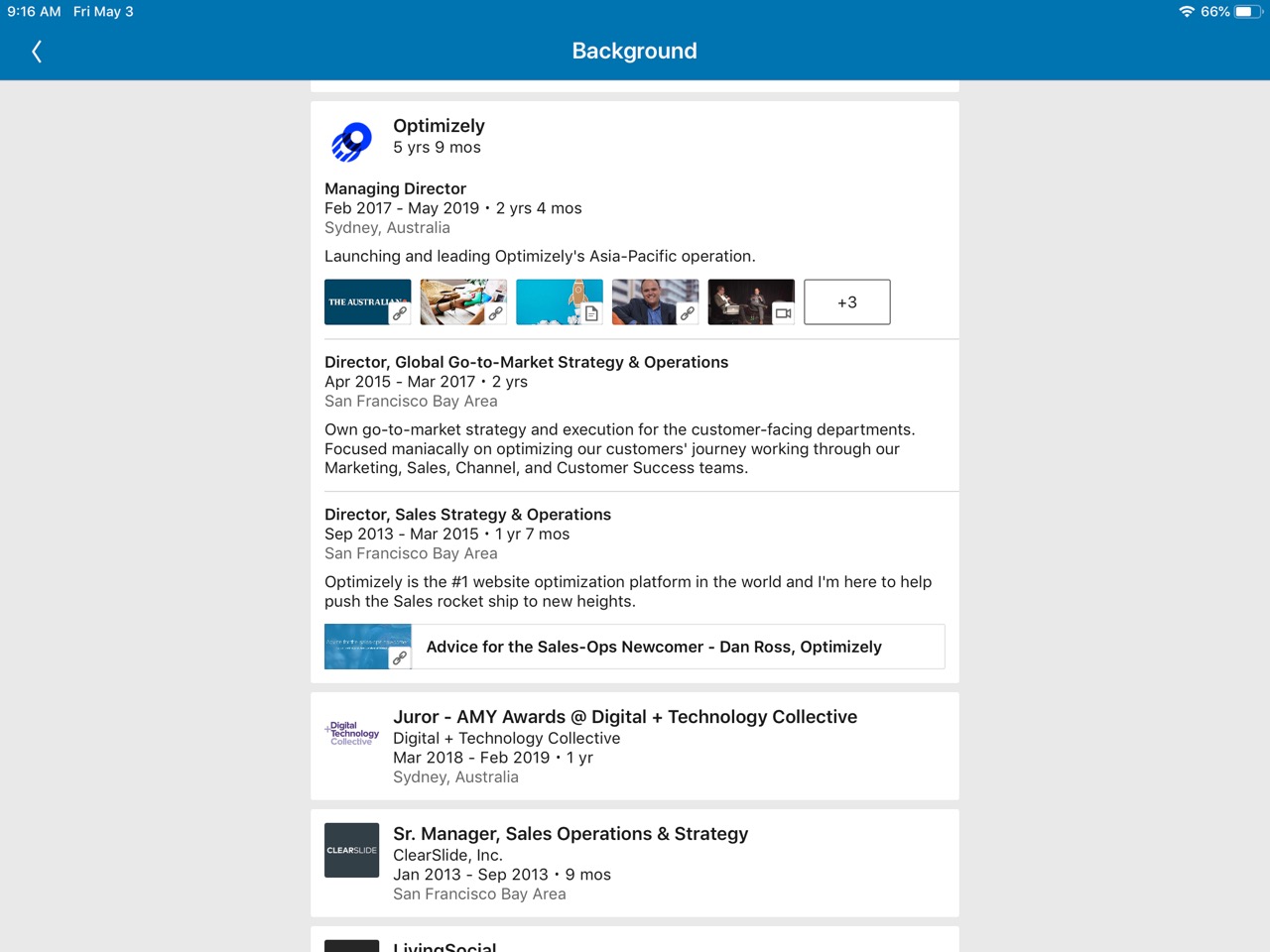Viewport: 1270px width, 952px height.
Task: Tap Director, Sales Strategy & Operations title
Action: click(x=467, y=515)
